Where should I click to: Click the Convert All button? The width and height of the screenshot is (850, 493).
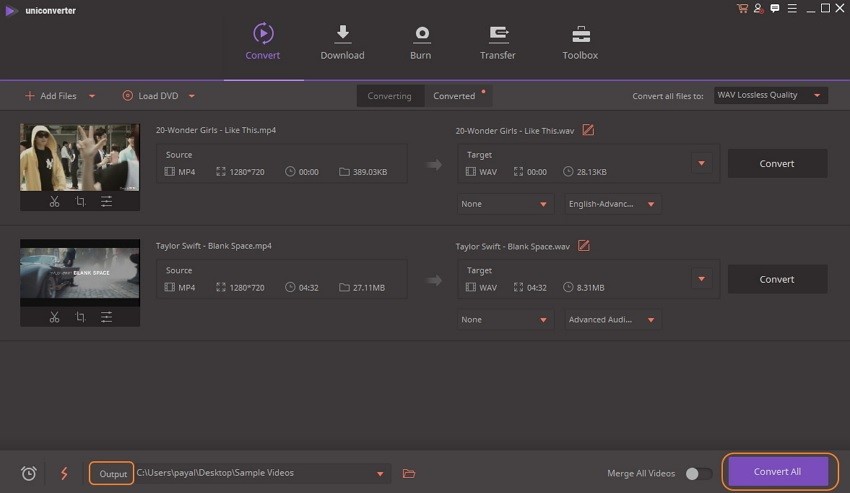778,471
